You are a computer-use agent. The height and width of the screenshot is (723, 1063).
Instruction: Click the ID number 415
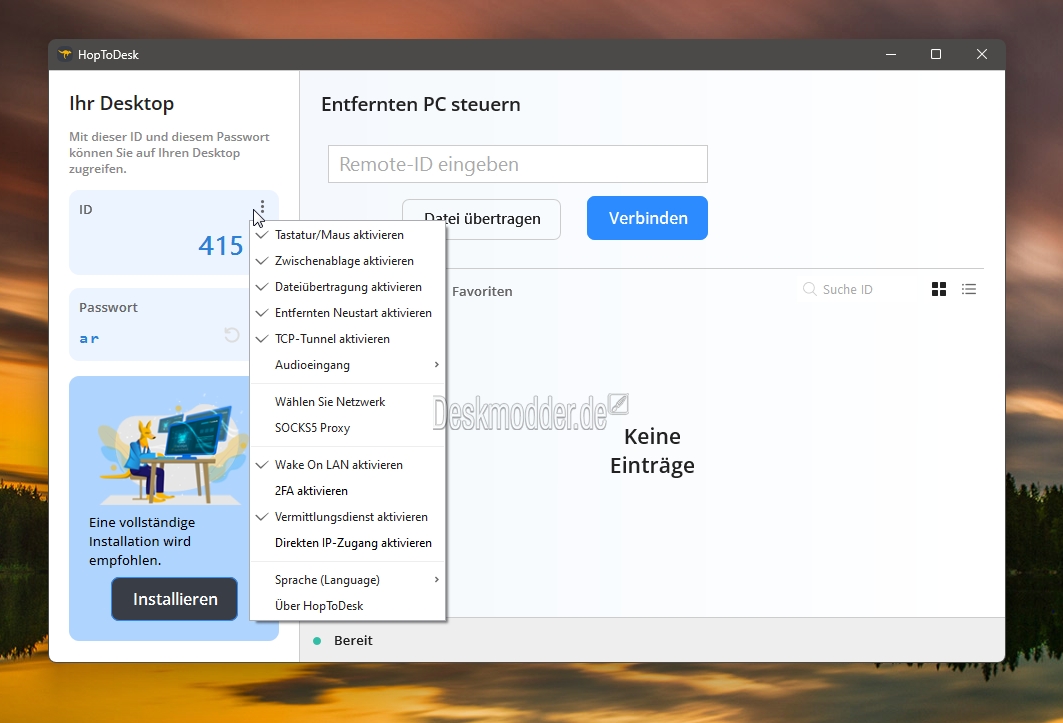tap(220, 246)
